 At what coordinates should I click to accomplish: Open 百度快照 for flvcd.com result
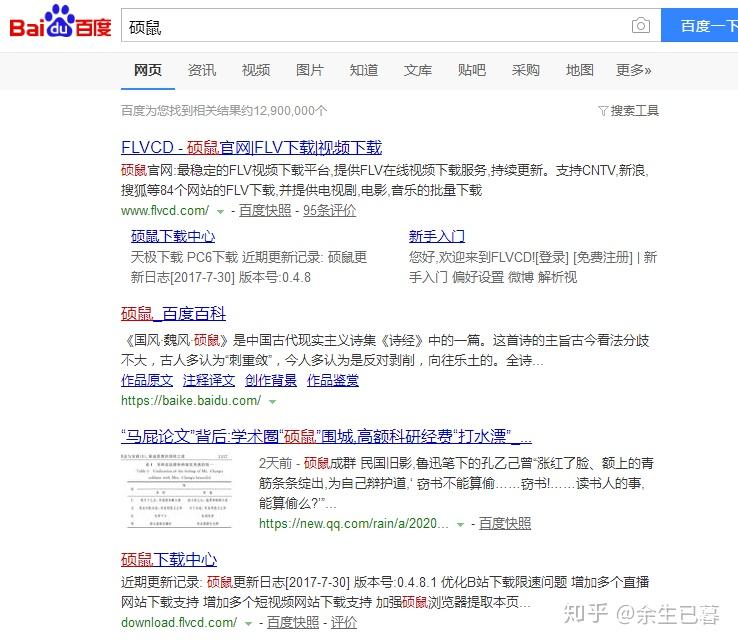click(265, 210)
